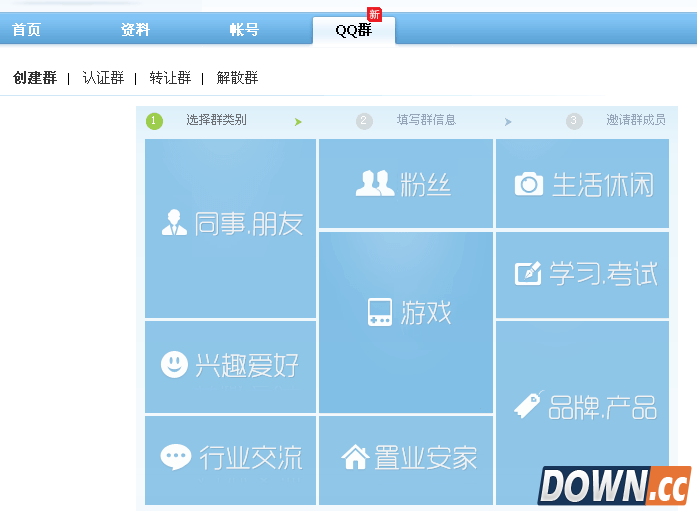Choose the 粉丝 group category

click(406, 183)
